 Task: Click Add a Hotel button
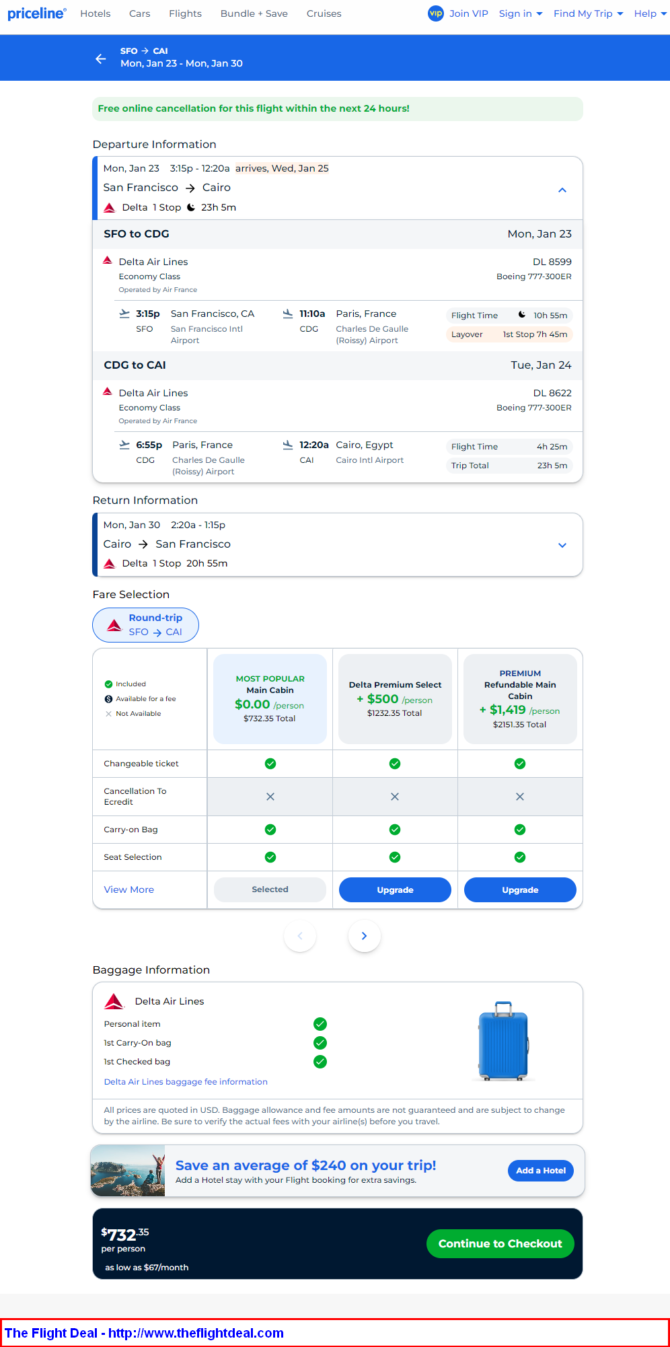(541, 1170)
